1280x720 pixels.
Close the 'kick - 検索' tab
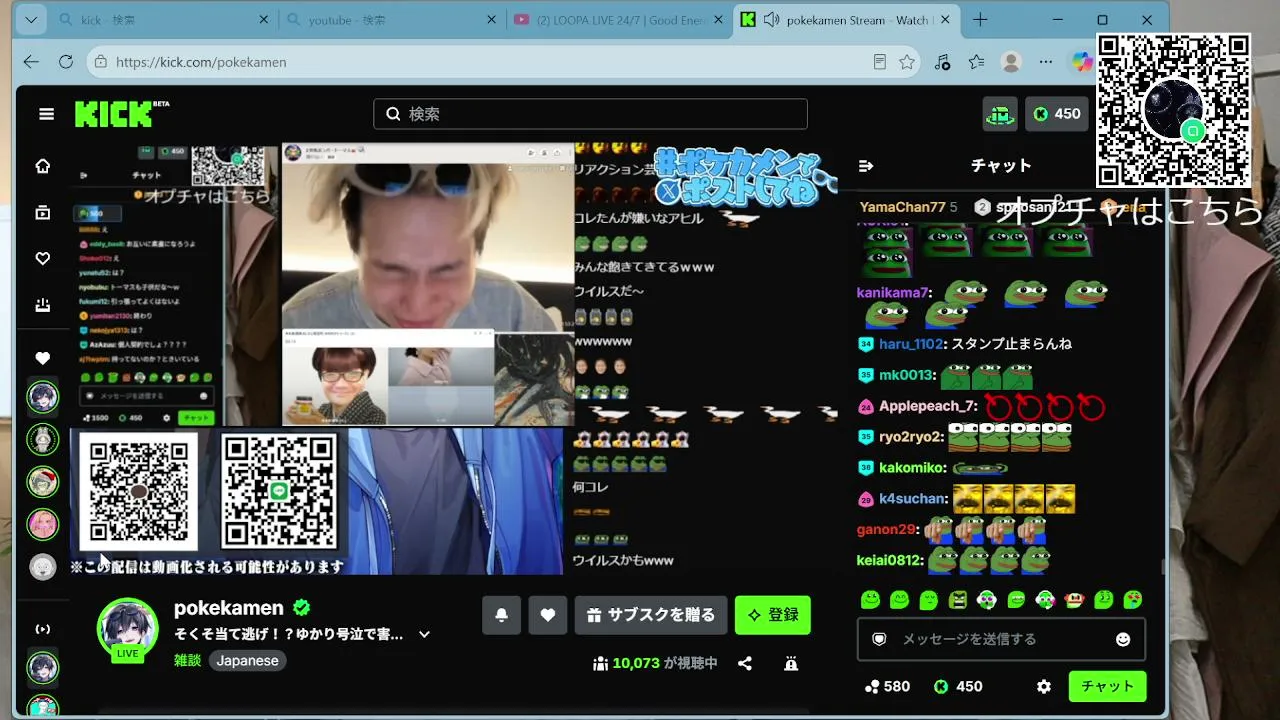[264, 20]
